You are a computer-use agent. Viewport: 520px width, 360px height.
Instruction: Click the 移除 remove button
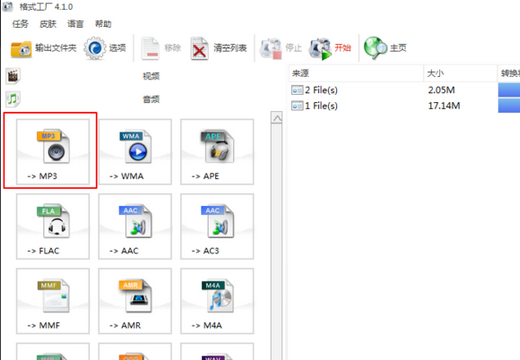pyautogui.click(x=161, y=49)
